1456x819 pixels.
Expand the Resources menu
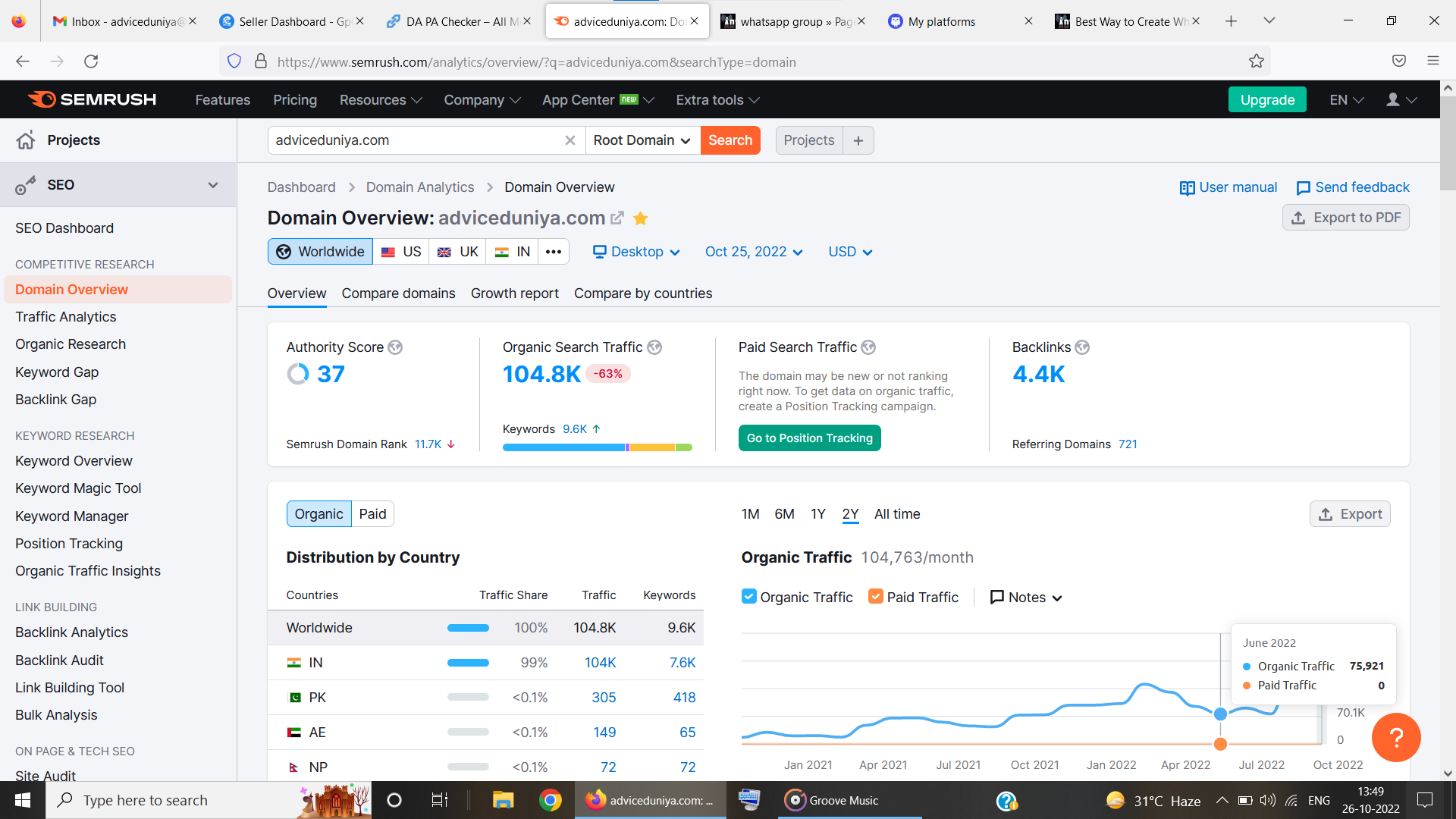click(x=381, y=100)
